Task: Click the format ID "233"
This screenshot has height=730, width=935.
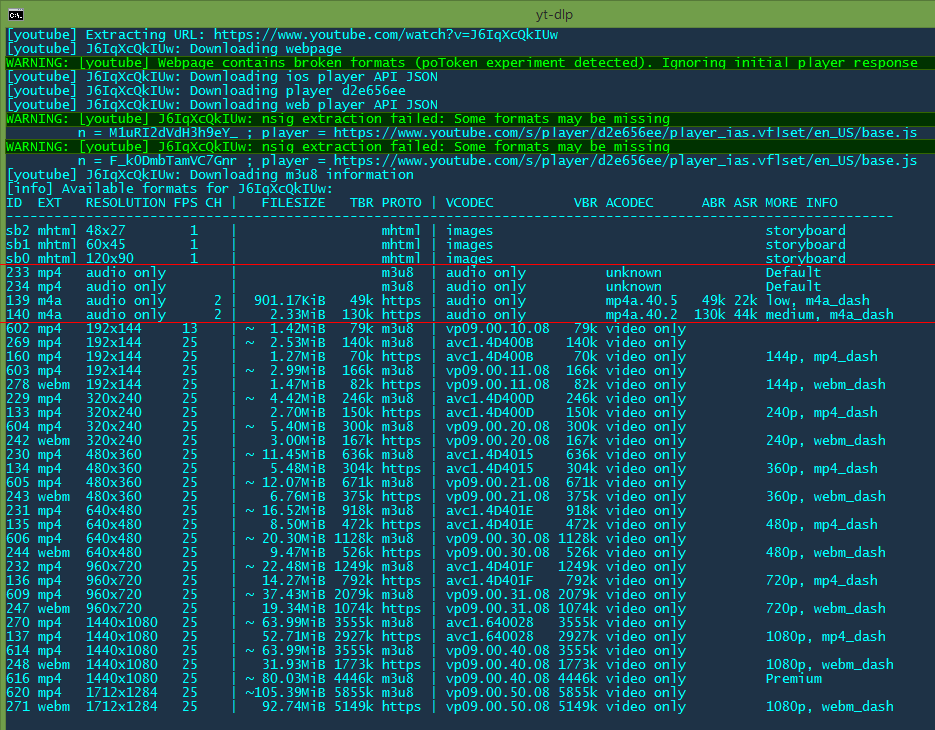Action: [x=18, y=273]
